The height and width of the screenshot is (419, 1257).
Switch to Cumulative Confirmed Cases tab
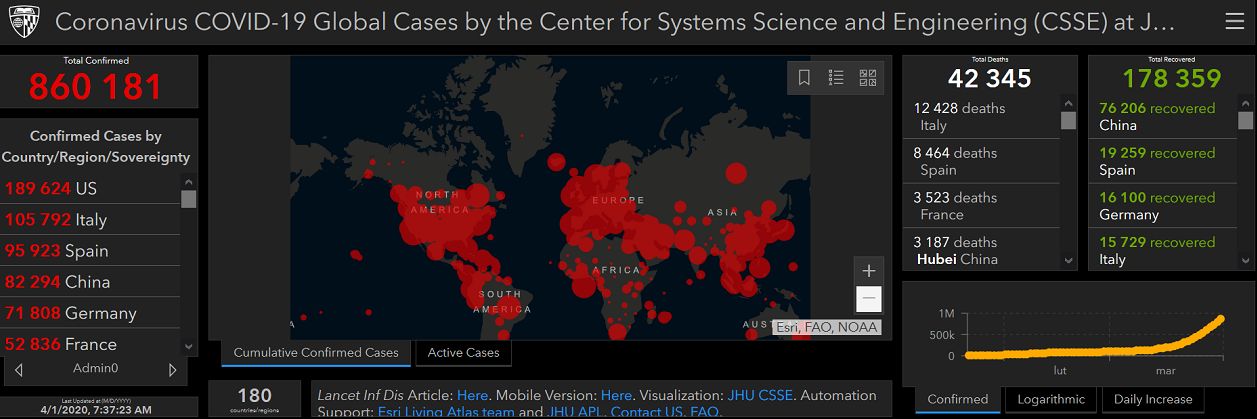[x=315, y=352]
